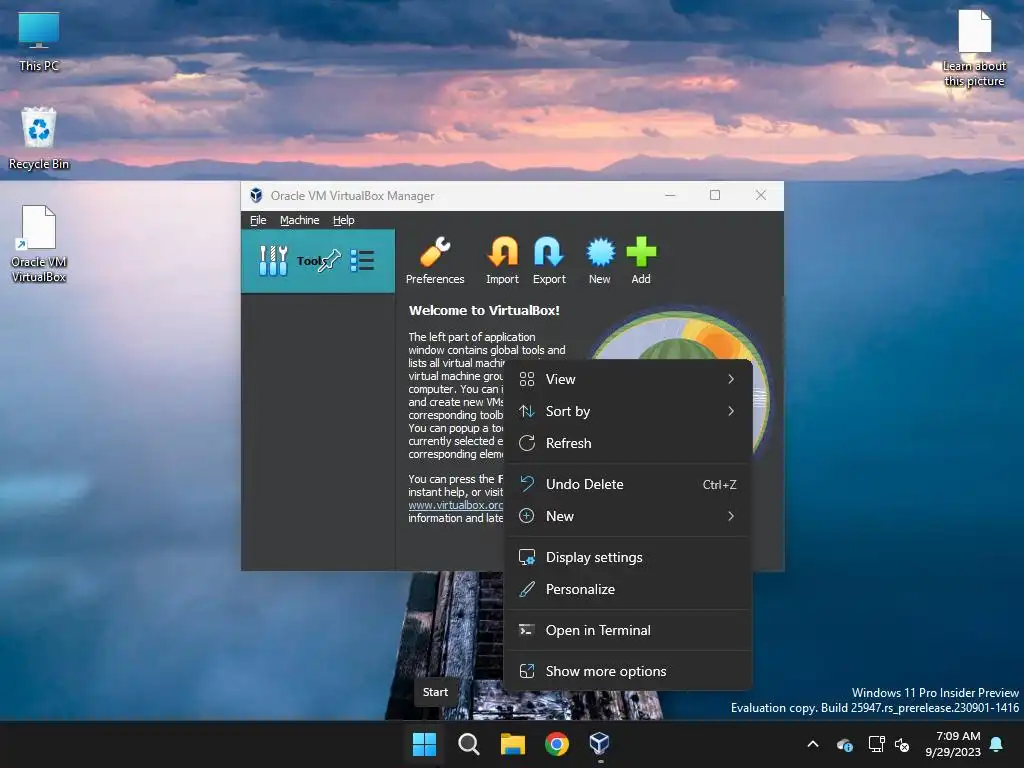Open This PC desktop icon
The height and width of the screenshot is (768, 1024).
[x=39, y=41]
